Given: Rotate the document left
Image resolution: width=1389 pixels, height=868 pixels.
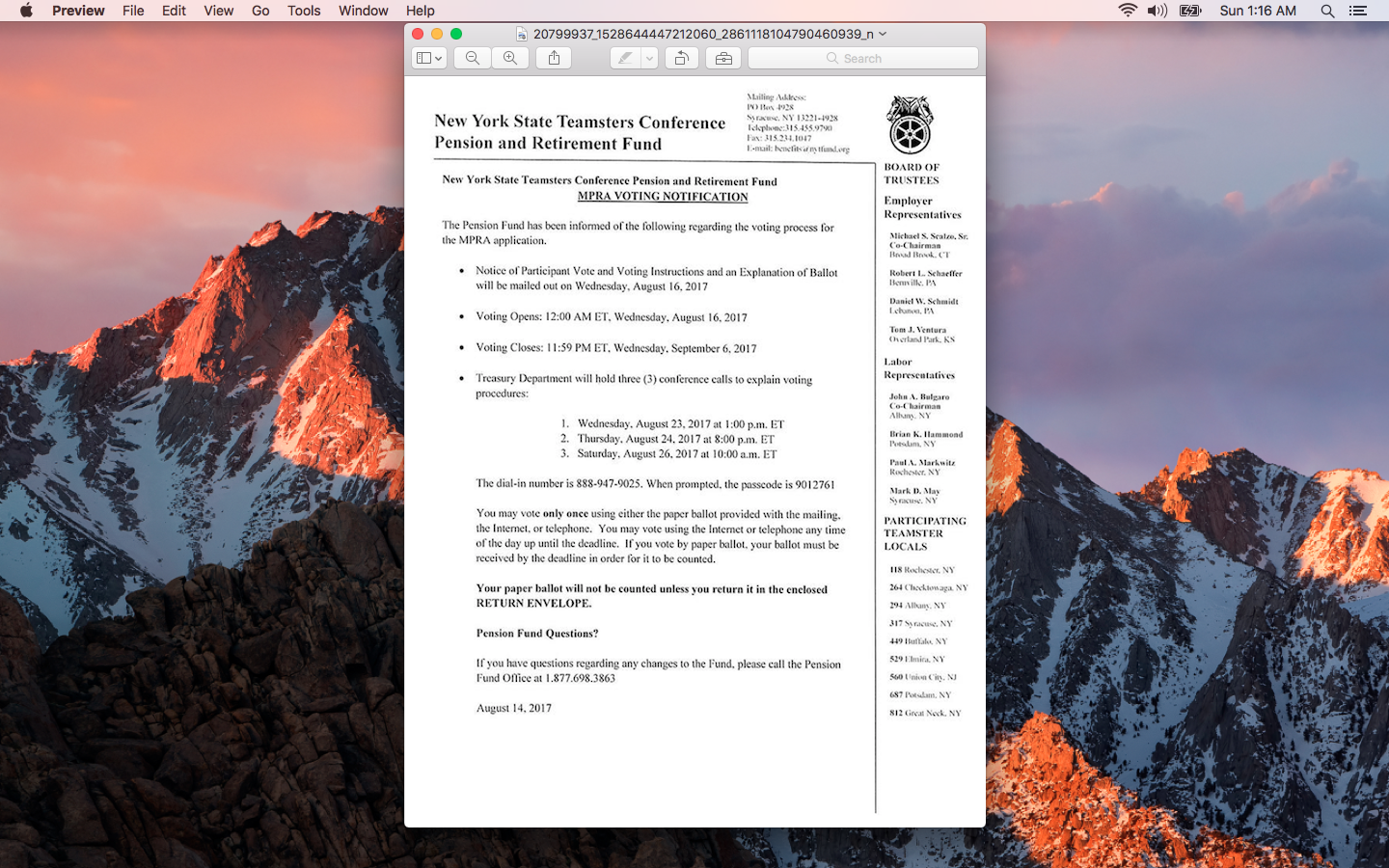Looking at the screenshot, I should (681, 58).
